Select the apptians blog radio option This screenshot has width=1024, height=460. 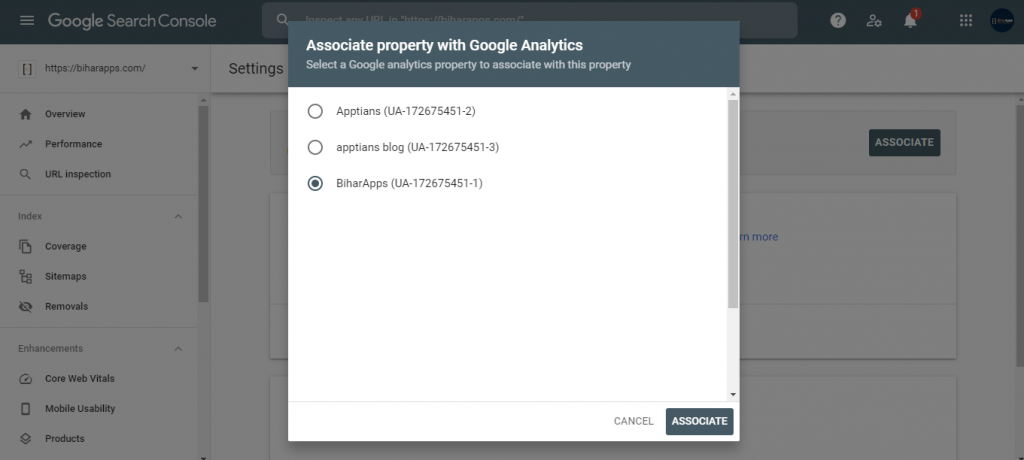point(315,147)
